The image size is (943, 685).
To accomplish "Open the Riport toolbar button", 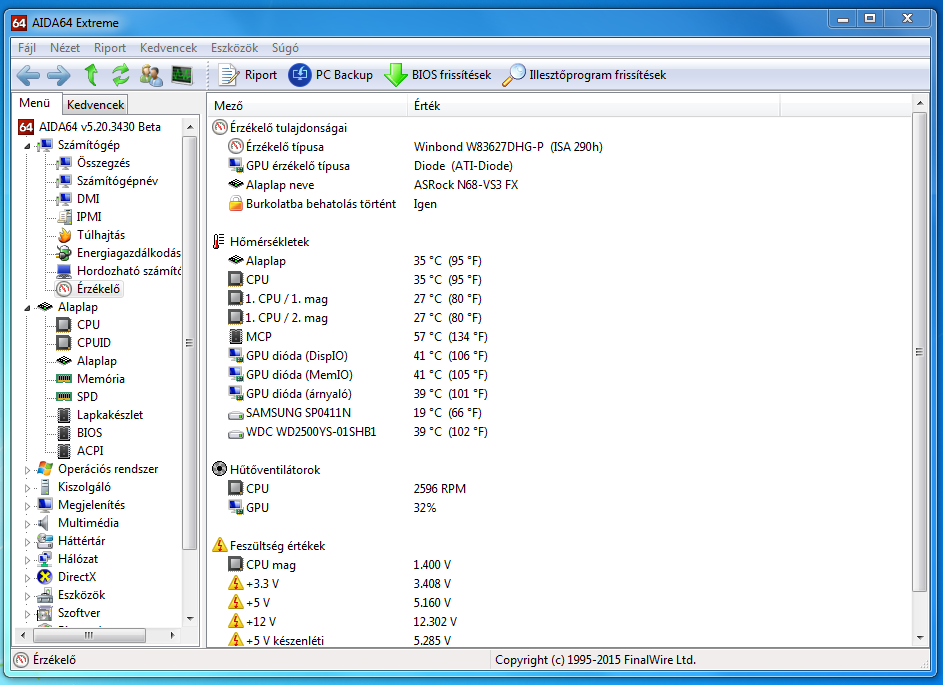I will tap(247, 75).
